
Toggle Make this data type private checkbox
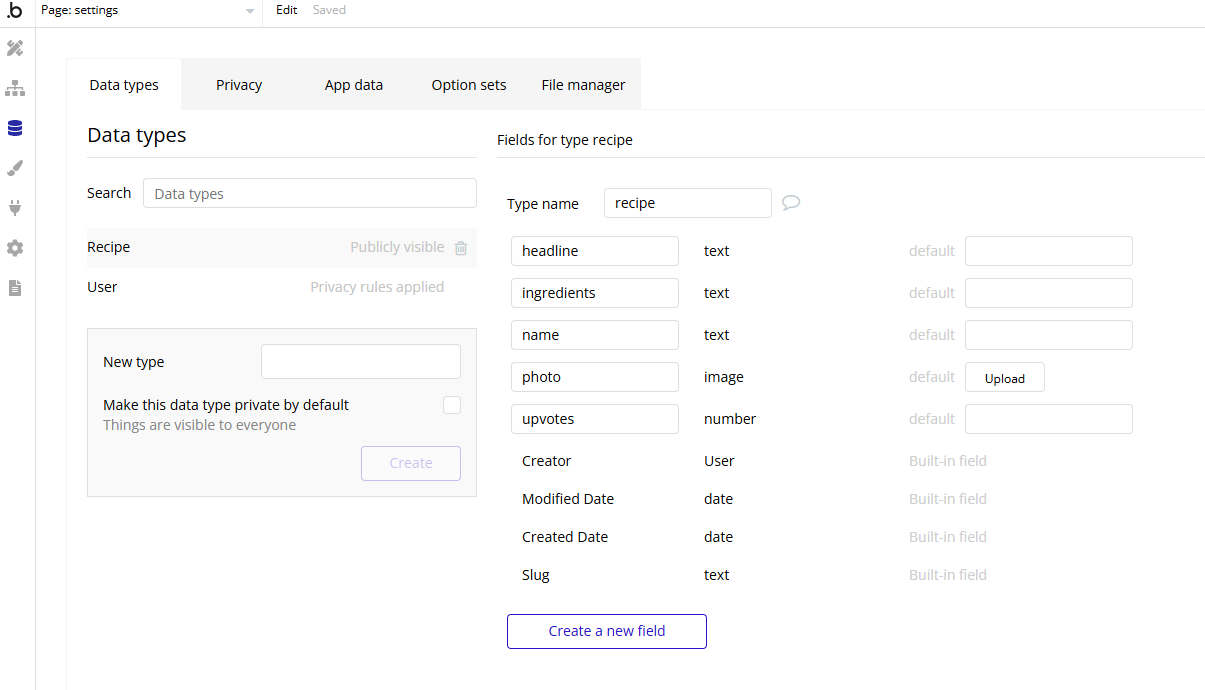(452, 405)
